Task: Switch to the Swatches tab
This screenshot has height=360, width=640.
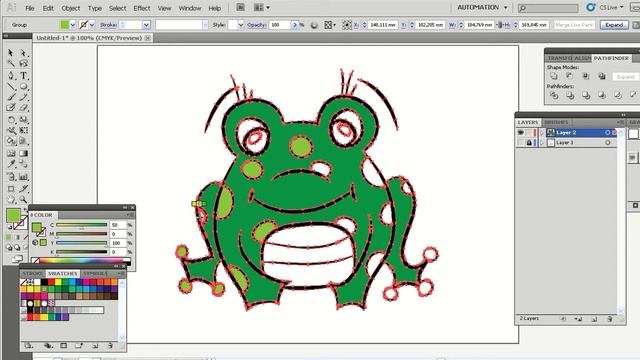Action: pos(62,273)
